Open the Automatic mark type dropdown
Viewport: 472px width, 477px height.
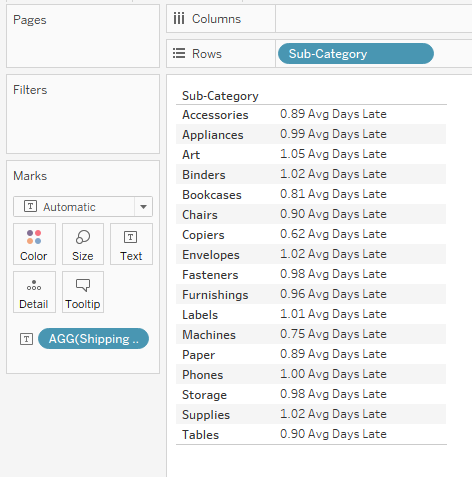[x=83, y=207]
